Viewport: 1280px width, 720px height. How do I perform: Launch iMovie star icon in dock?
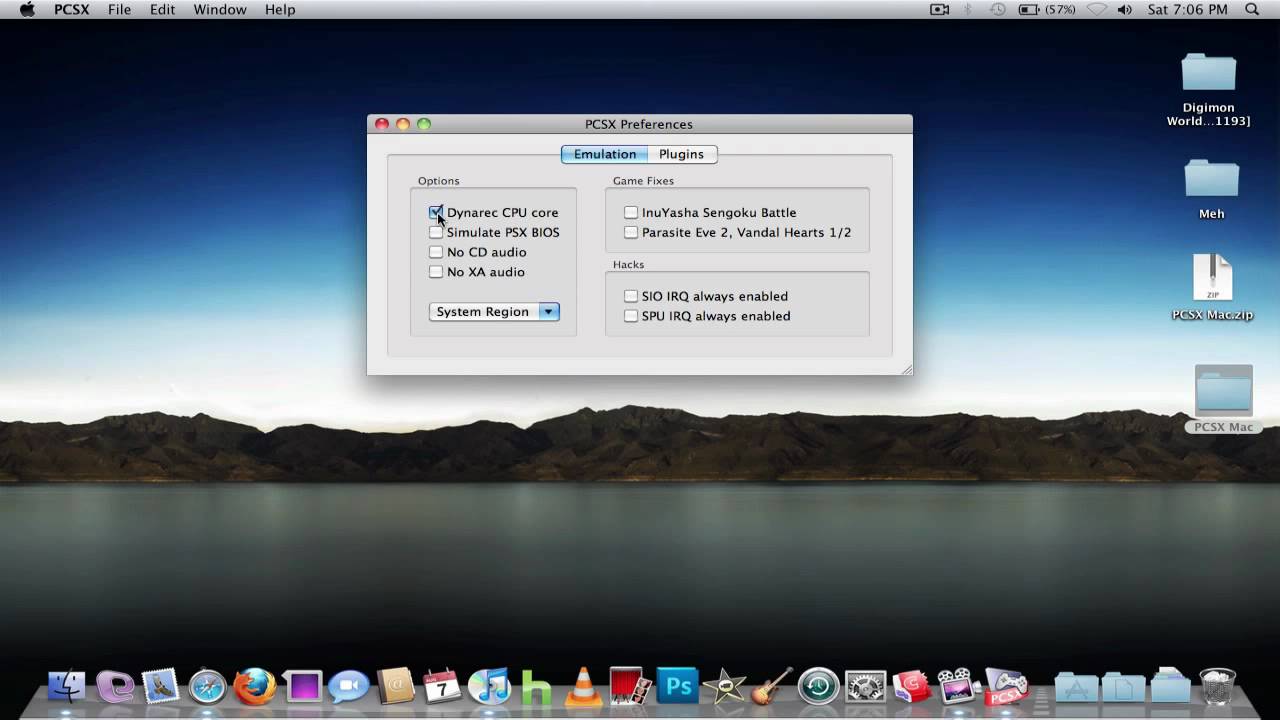click(x=724, y=686)
